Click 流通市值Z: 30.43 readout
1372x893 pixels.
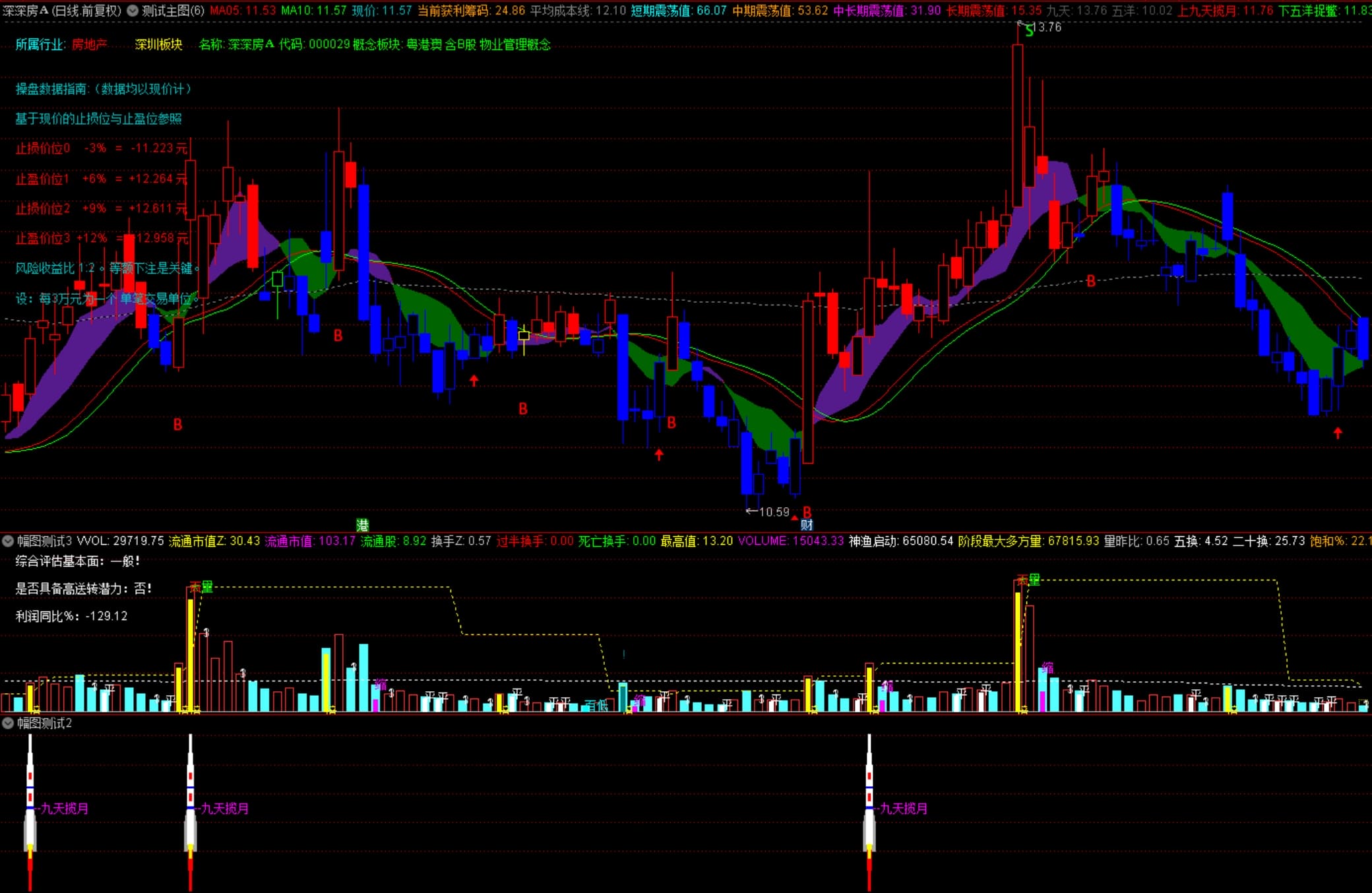[214, 541]
